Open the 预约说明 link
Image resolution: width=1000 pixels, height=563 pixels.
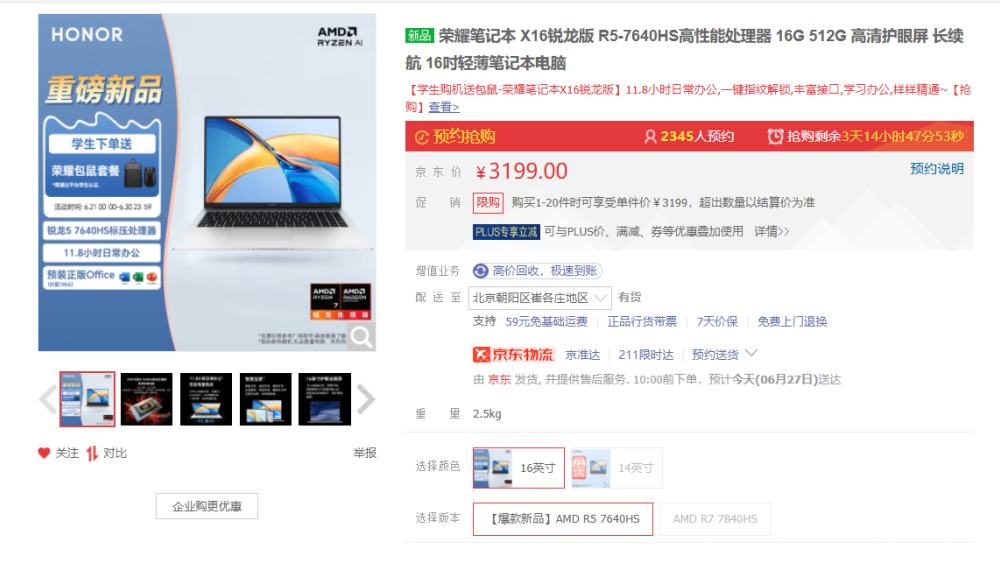[936, 169]
